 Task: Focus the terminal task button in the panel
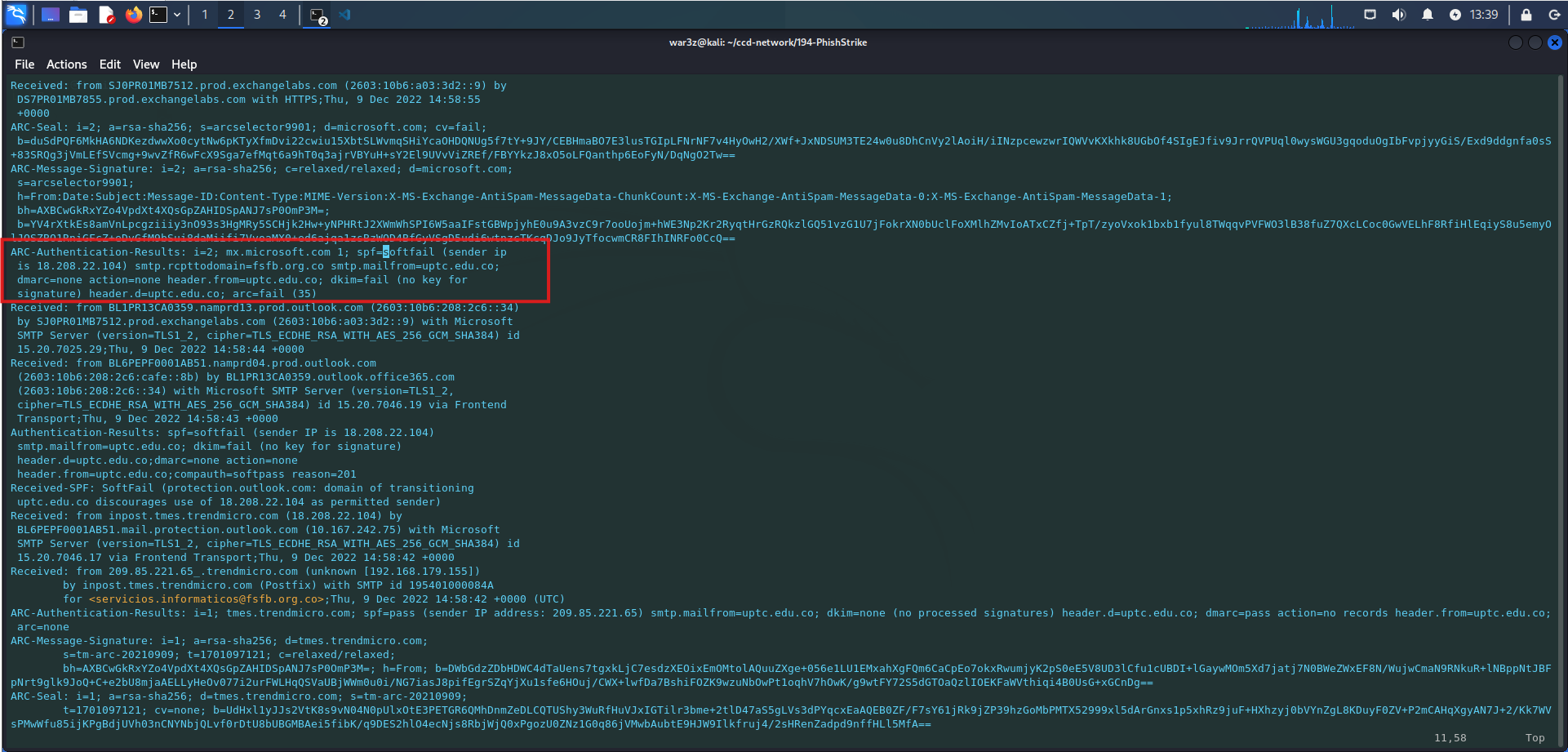318,16
